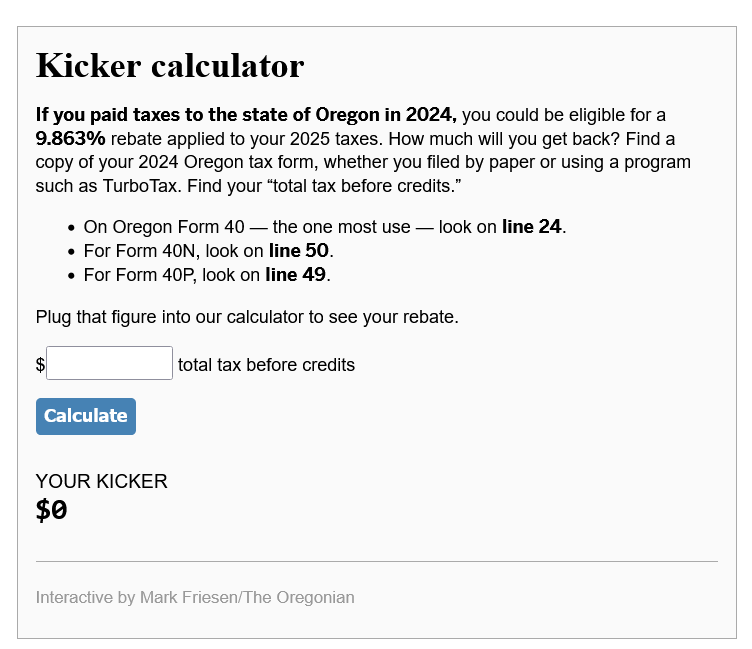The width and height of the screenshot is (752, 649).
Task: Click the bold "line 49" text
Action: pos(298,274)
